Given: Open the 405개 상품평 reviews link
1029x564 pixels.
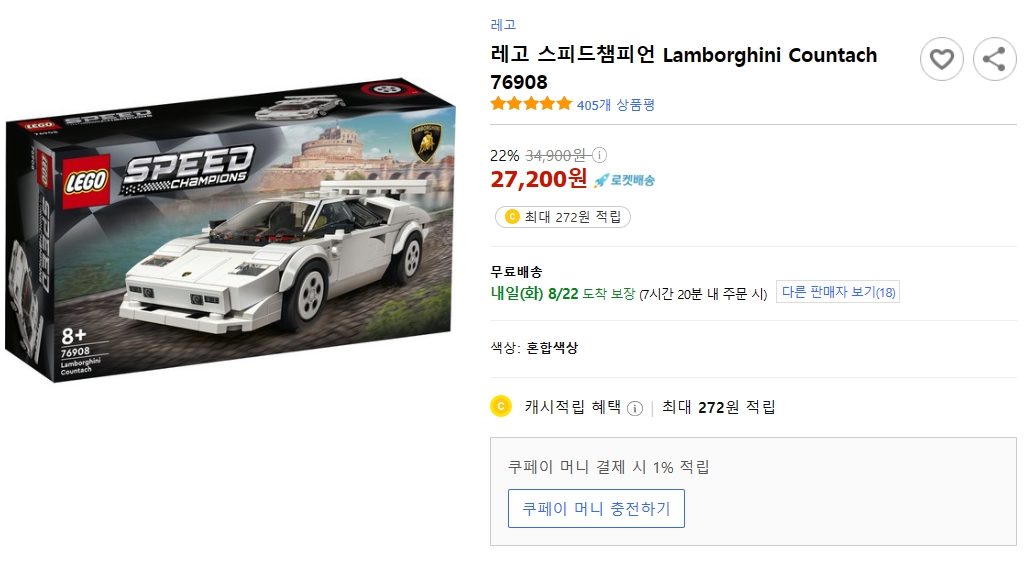Looking at the screenshot, I should point(616,104).
